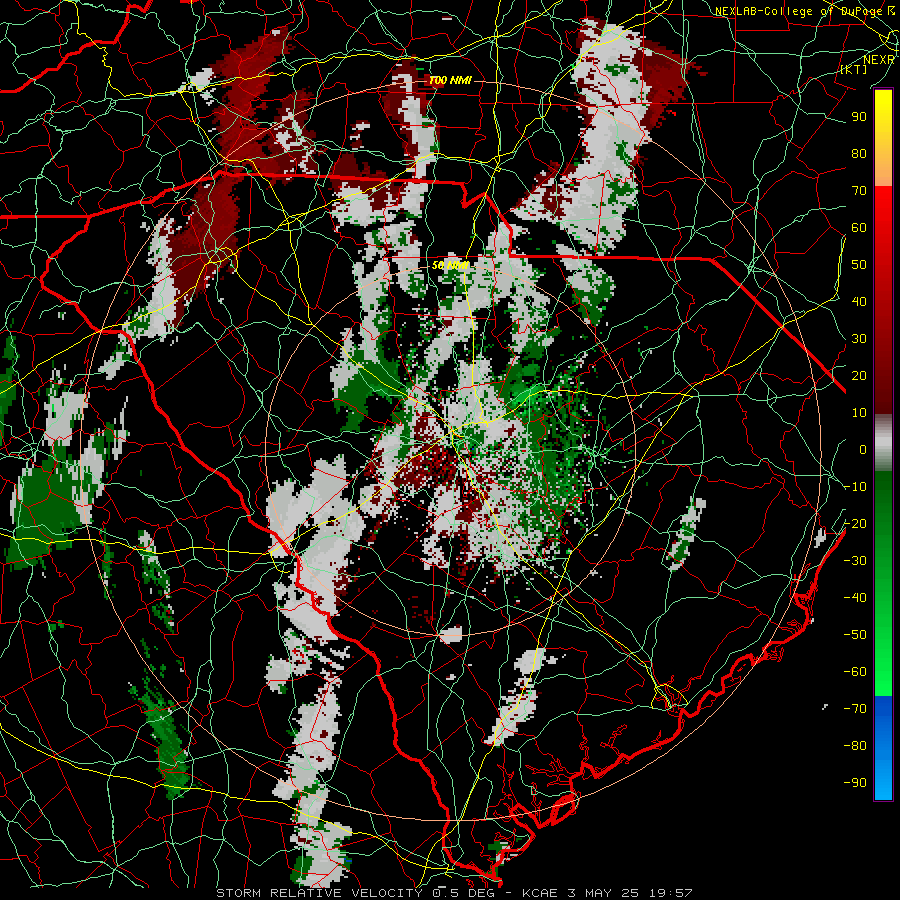The image size is (900, 900).
Task: Click the Storm Relative Velocity caption text
Action: pyautogui.click(x=455, y=893)
